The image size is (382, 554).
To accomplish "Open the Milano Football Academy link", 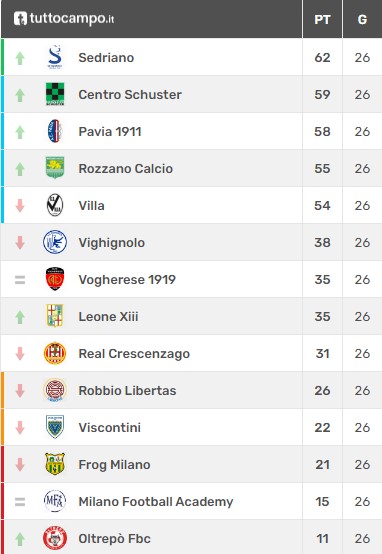I will tap(156, 501).
